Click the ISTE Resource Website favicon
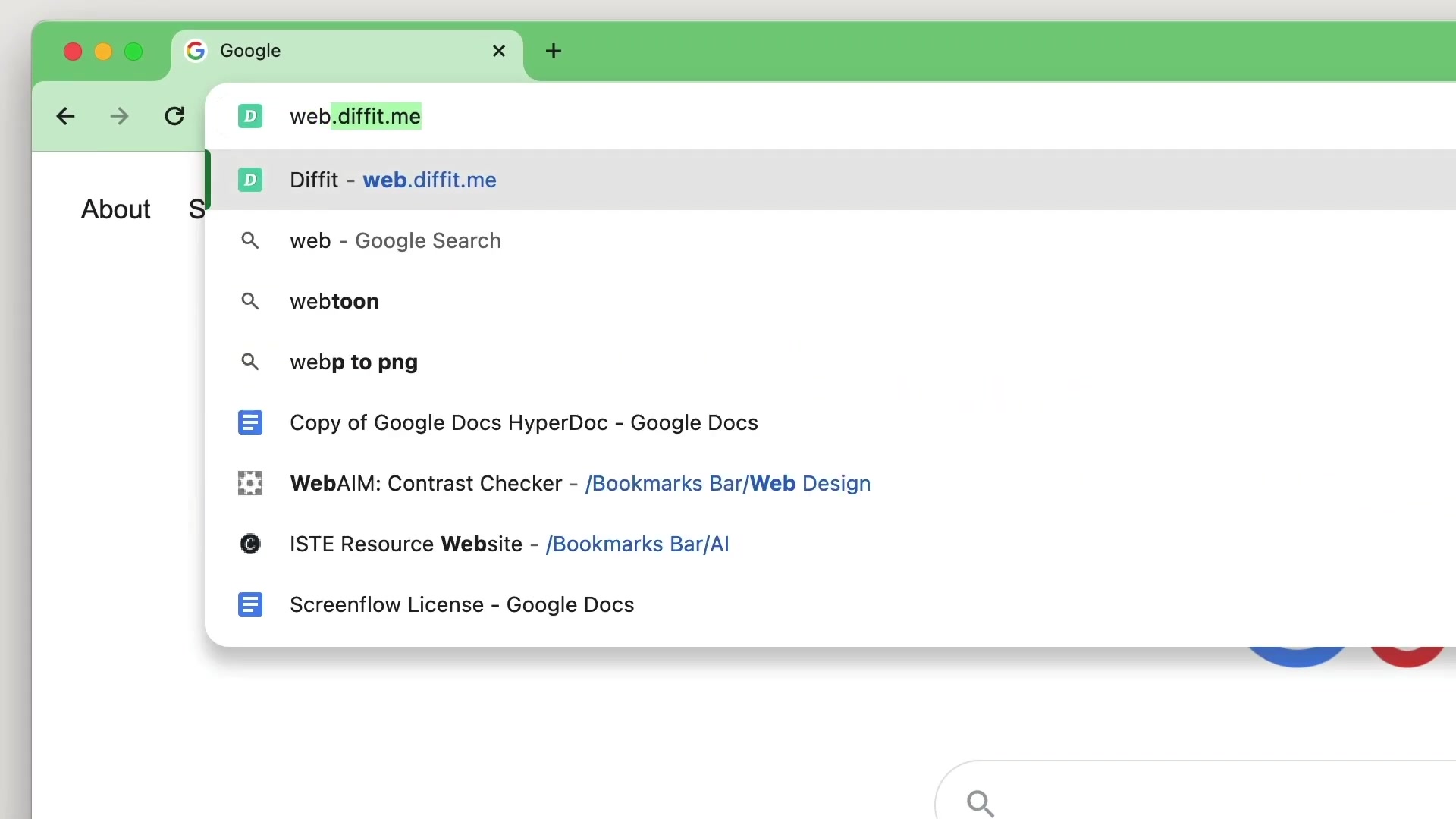The width and height of the screenshot is (1456, 819). tap(250, 544)
